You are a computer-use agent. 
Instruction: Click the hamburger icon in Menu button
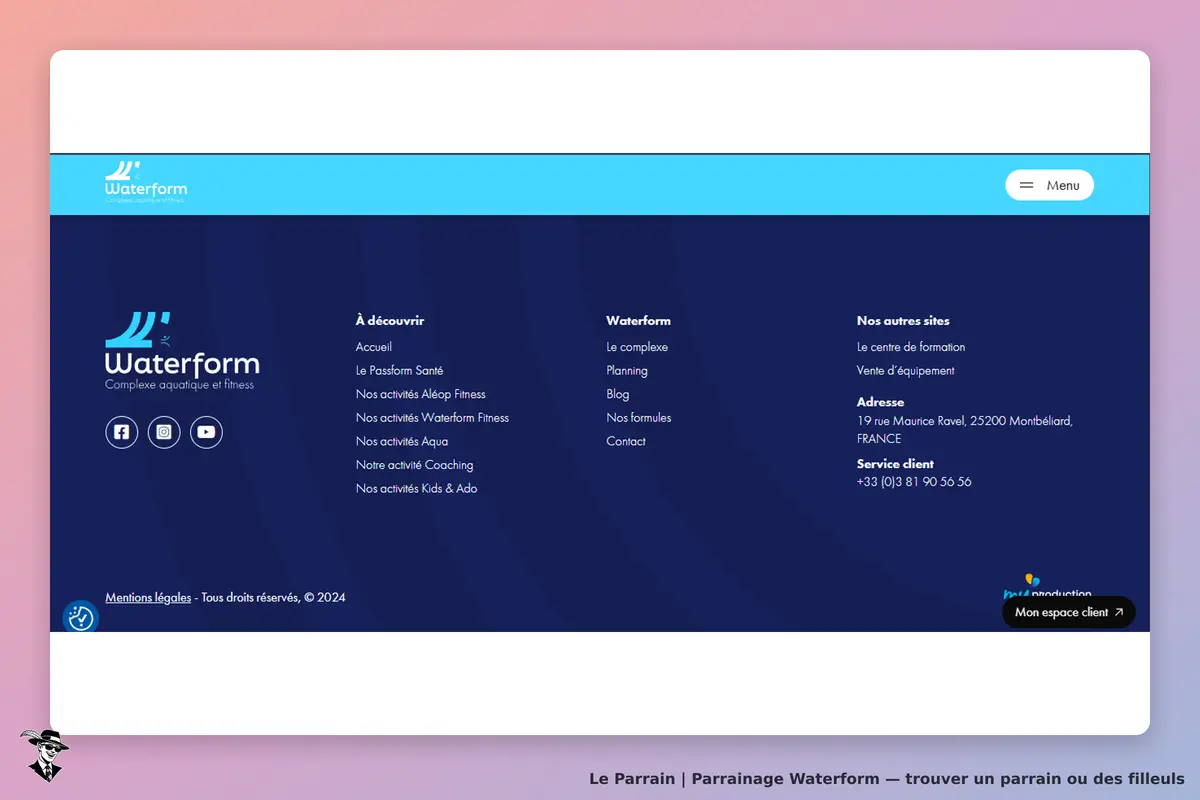click(x=1026, y=185)
